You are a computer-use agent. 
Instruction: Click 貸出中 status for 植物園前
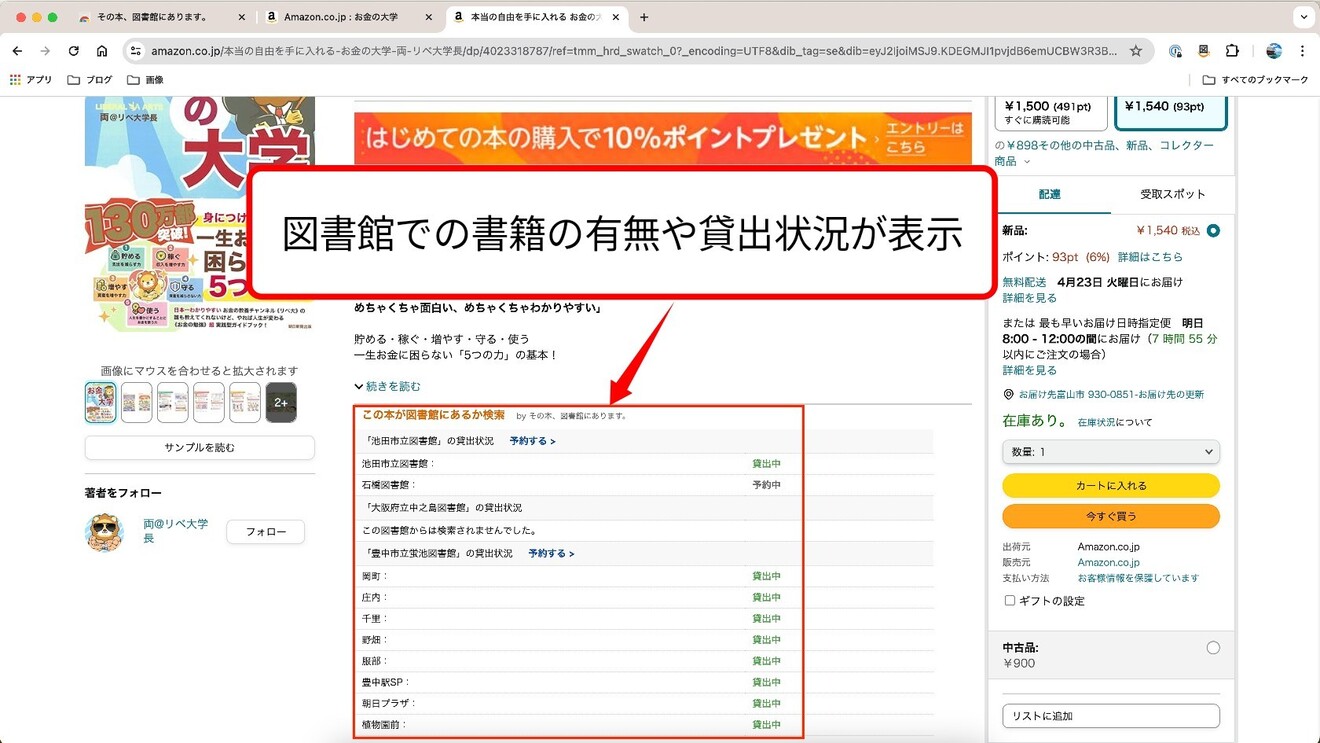[766, 725]
